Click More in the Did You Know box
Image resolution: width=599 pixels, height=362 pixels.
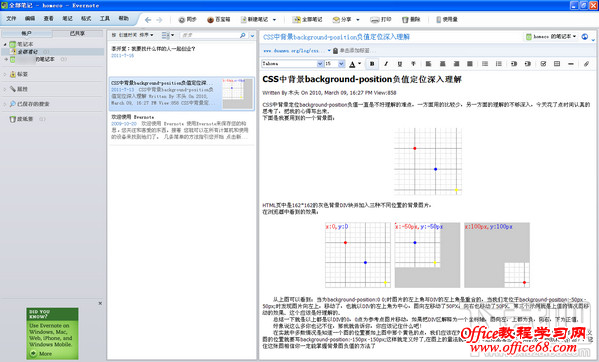point(41,354)
